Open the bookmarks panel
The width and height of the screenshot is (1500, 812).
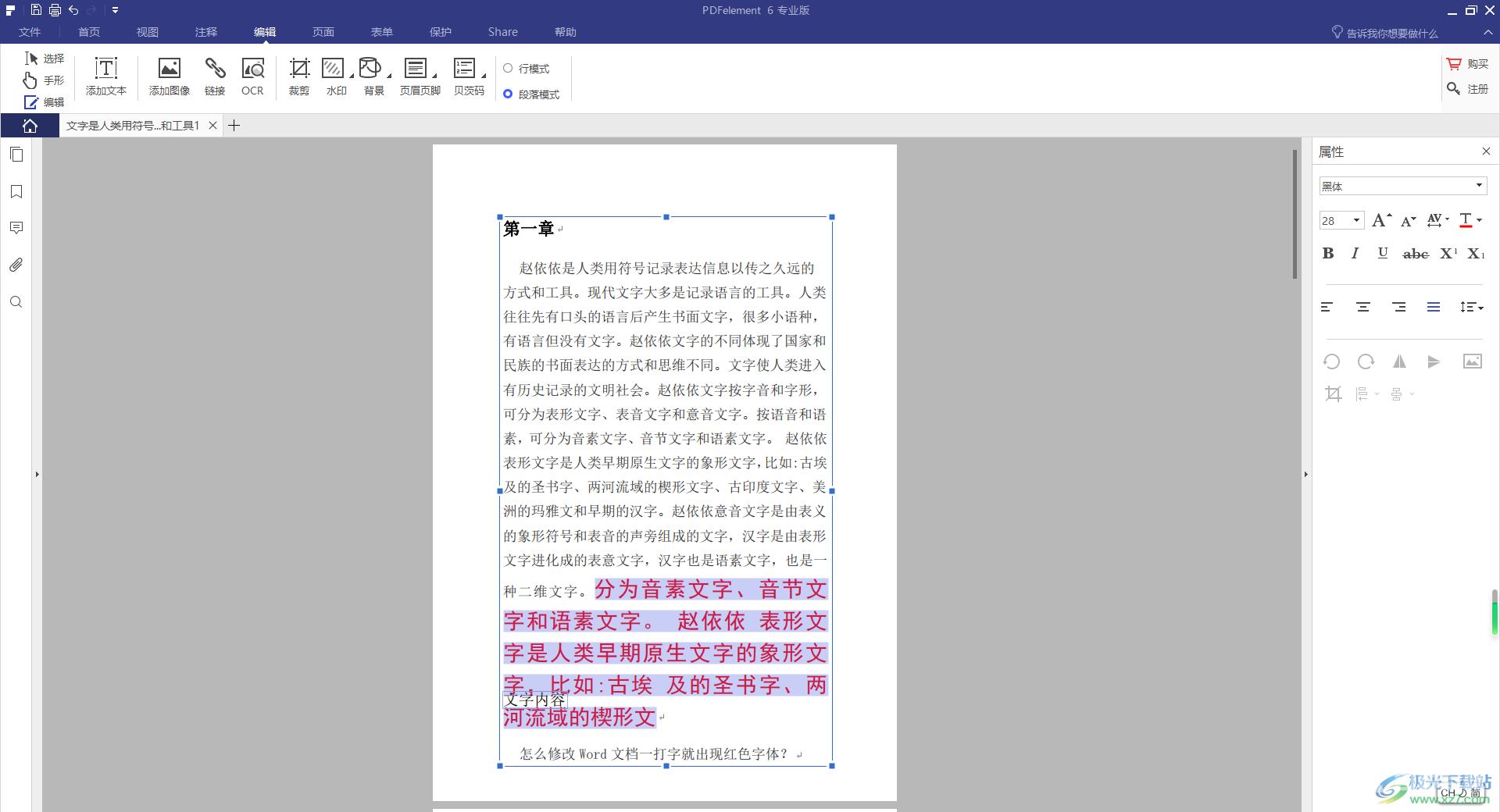click(x=16, y=191)
